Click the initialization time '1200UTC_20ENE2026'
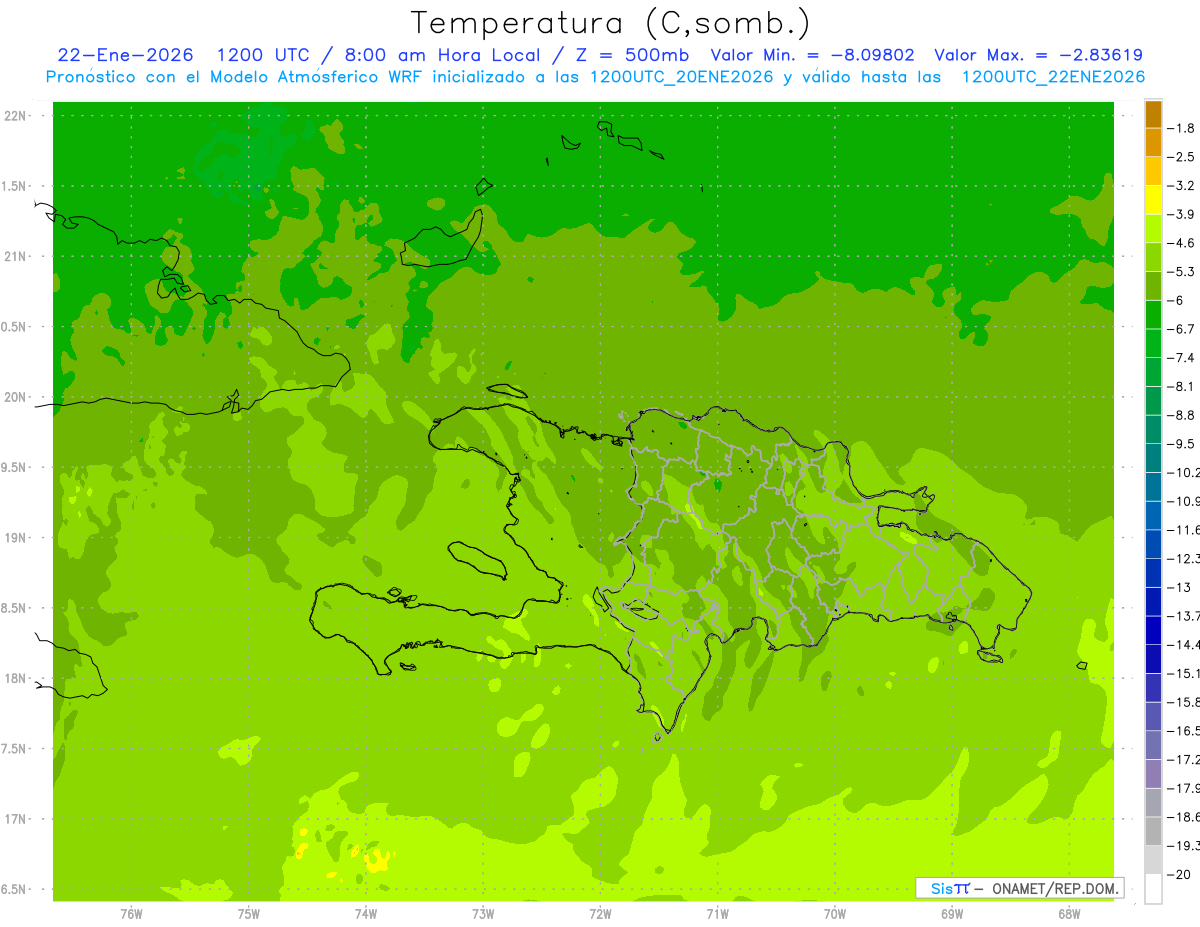This screenshot has width=1200, height=927. 680,77
